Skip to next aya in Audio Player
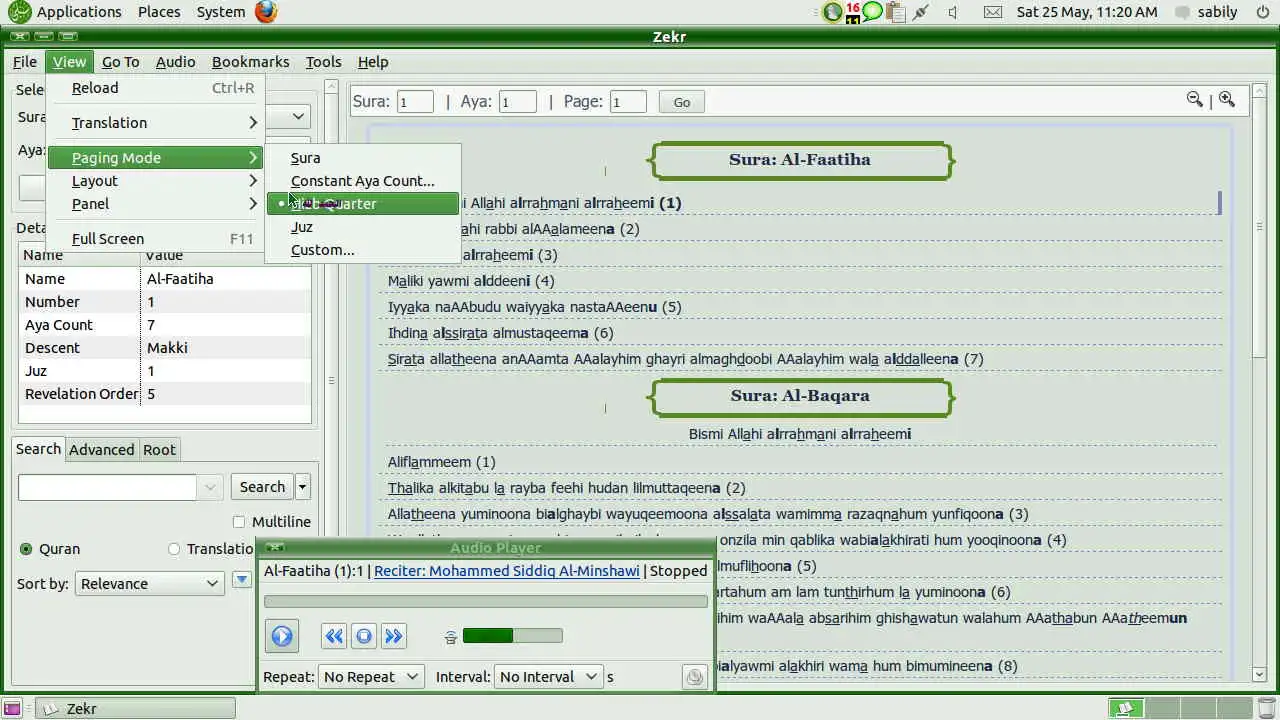1280x720 pixels. pyautogui.click(x=394, y=636)
